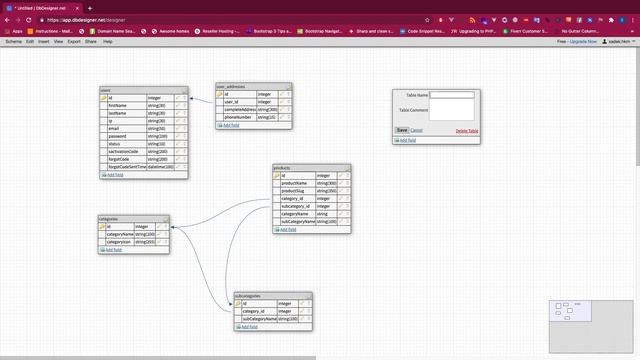The image size is (640, 360).
Task: Open the Export menu
Action: point(74,42)
